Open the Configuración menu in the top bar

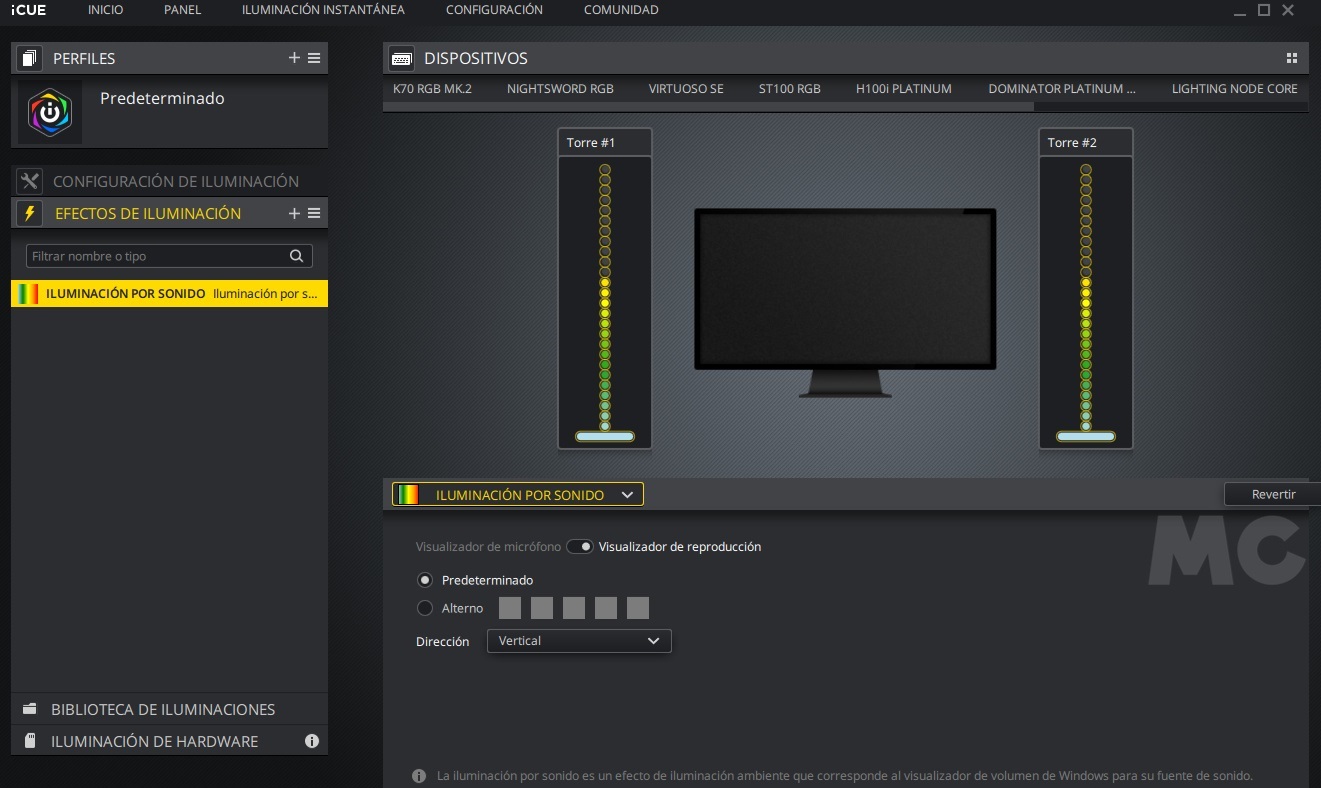coord(494,10)
